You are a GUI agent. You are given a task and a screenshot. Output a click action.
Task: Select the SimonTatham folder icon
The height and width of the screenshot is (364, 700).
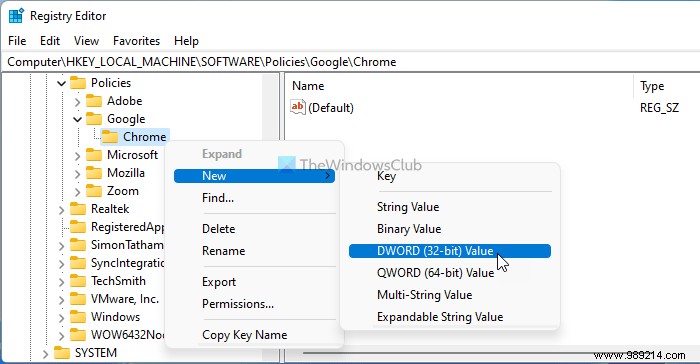pyautogui.click(x=78, y=245)
